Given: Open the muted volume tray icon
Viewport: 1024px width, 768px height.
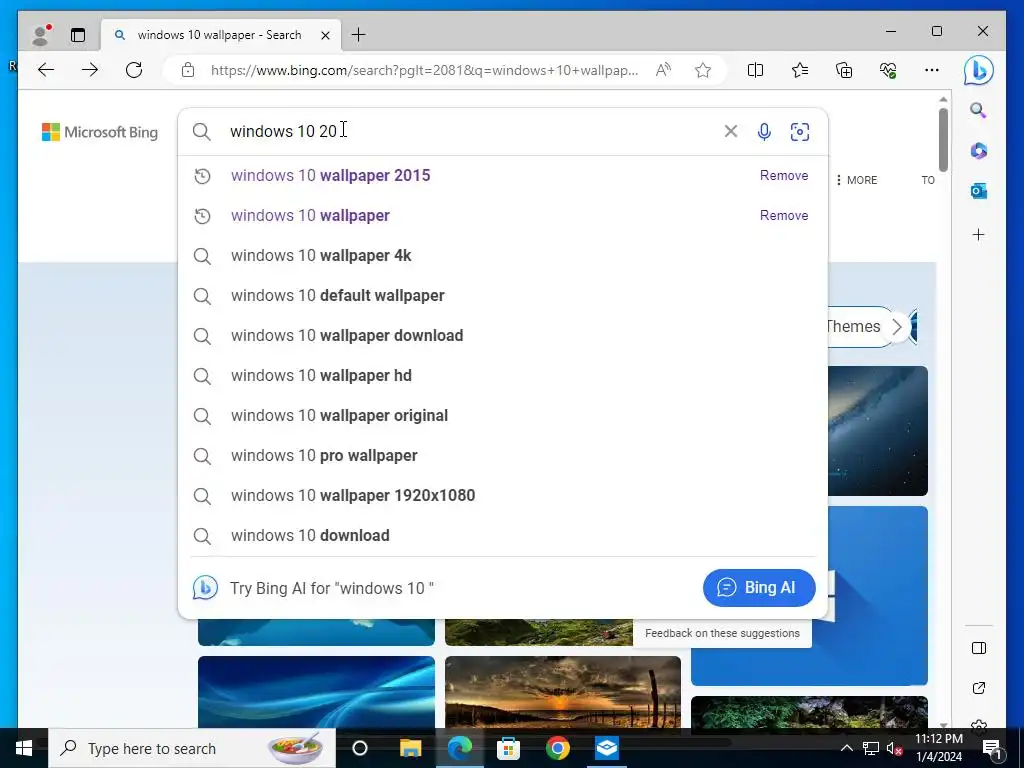Looking at the screenshot, I should tap(894, 748).
